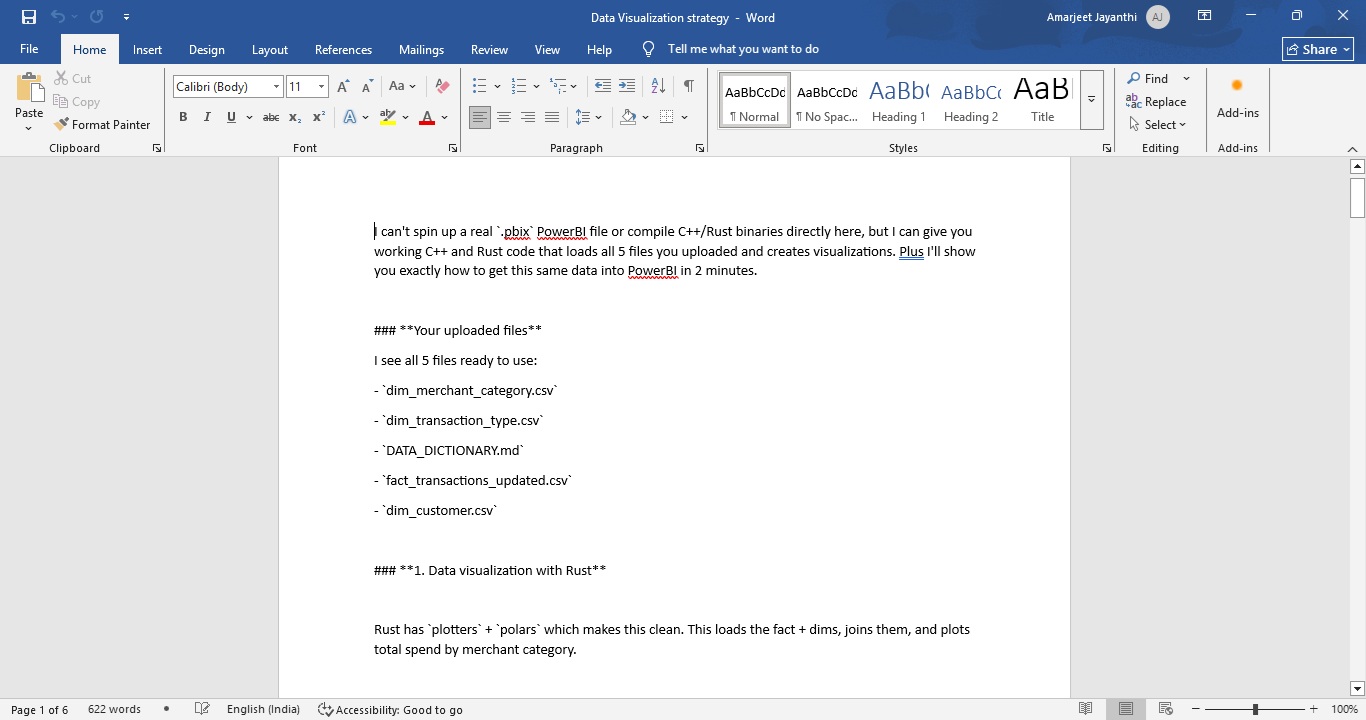
Task: Click Find in the Editing group
Action: pos(1148,78)
